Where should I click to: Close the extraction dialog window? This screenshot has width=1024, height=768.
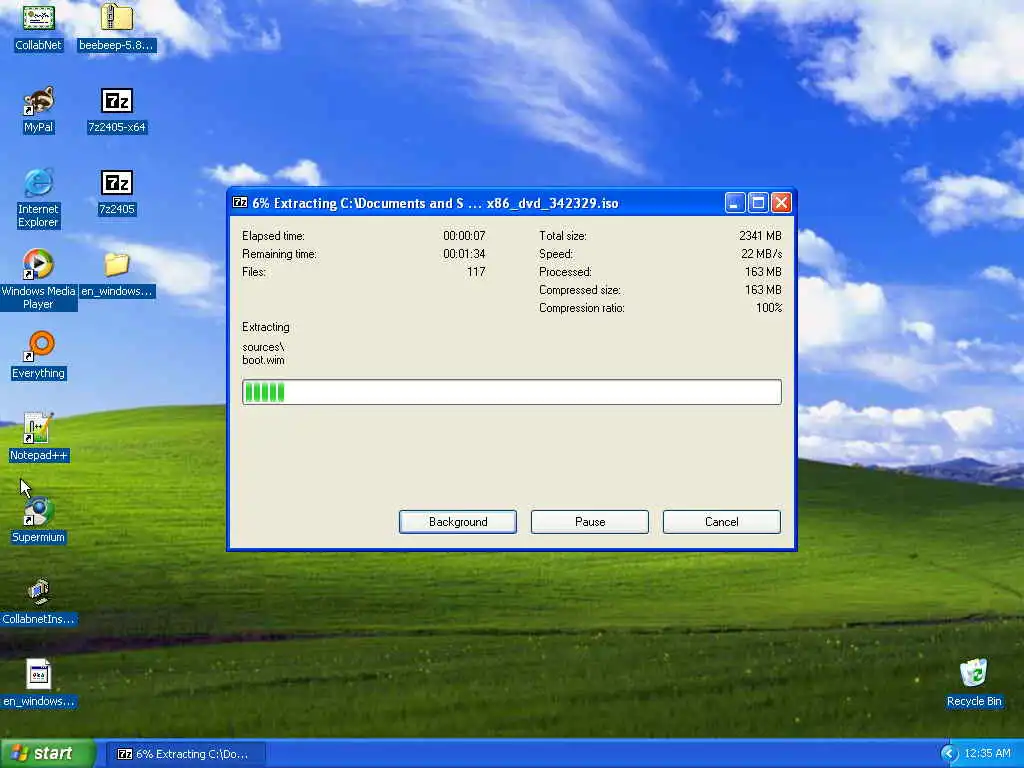pos(781,202)
